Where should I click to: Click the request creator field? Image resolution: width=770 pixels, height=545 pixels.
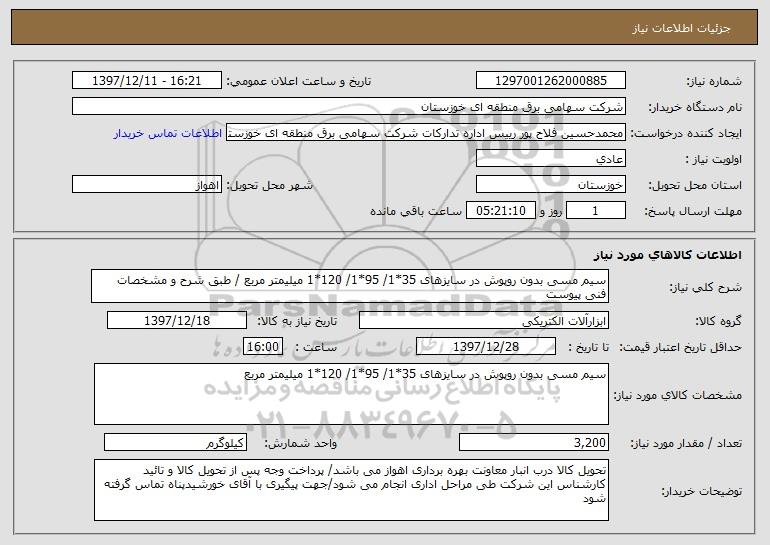[x=425, y=133]
